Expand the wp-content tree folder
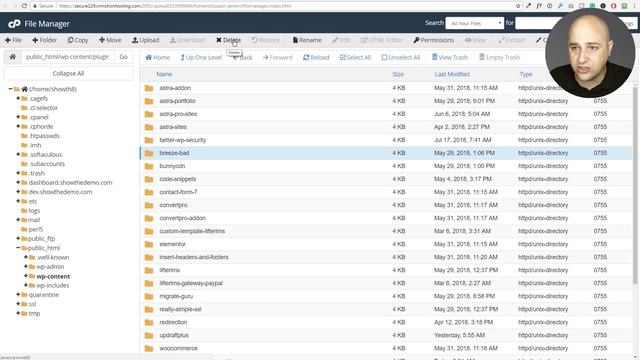This screenshot has height=360, width=640. tap(26, 276)
